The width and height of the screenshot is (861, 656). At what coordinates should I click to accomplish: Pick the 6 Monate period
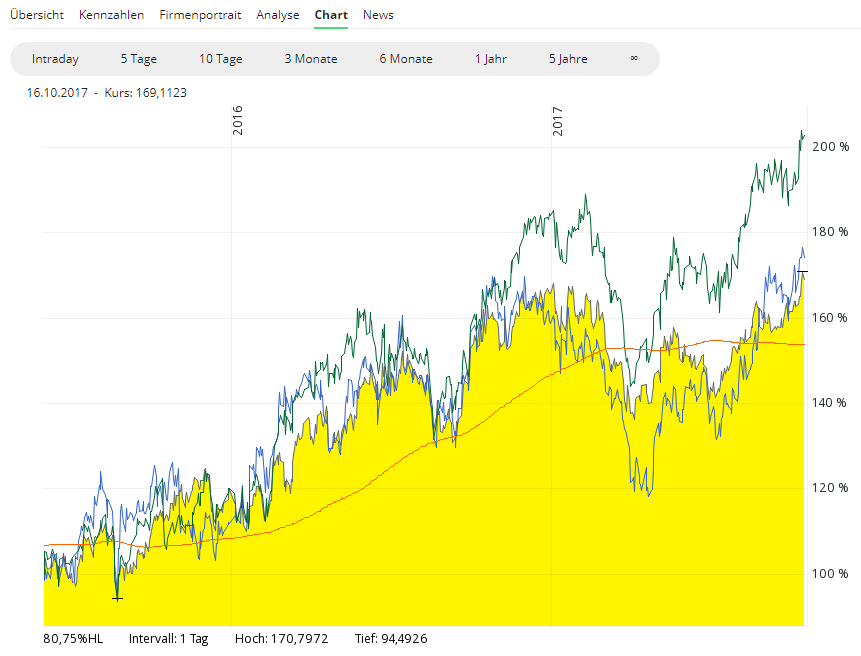[405, 59]
